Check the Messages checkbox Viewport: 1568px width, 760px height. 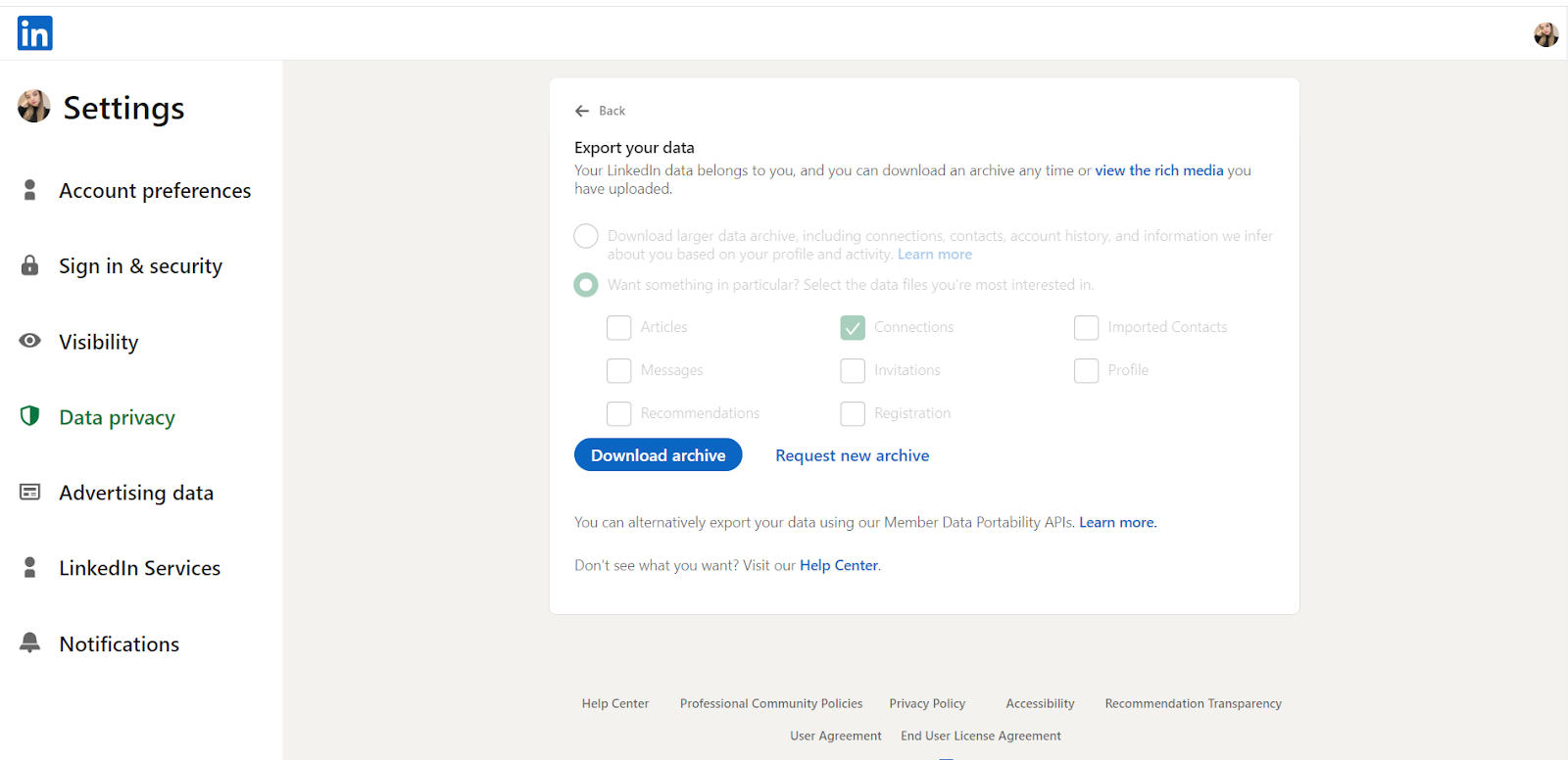(619, 370)
